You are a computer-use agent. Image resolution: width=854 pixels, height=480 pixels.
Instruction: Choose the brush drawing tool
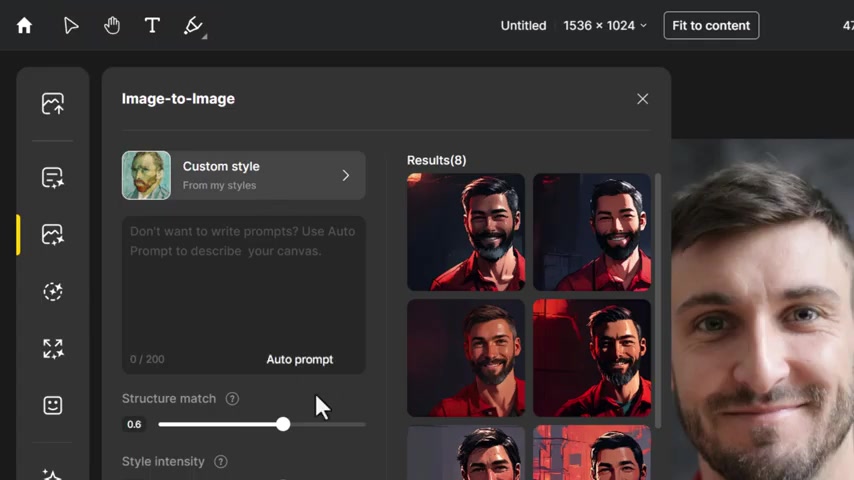pos(193,25)
